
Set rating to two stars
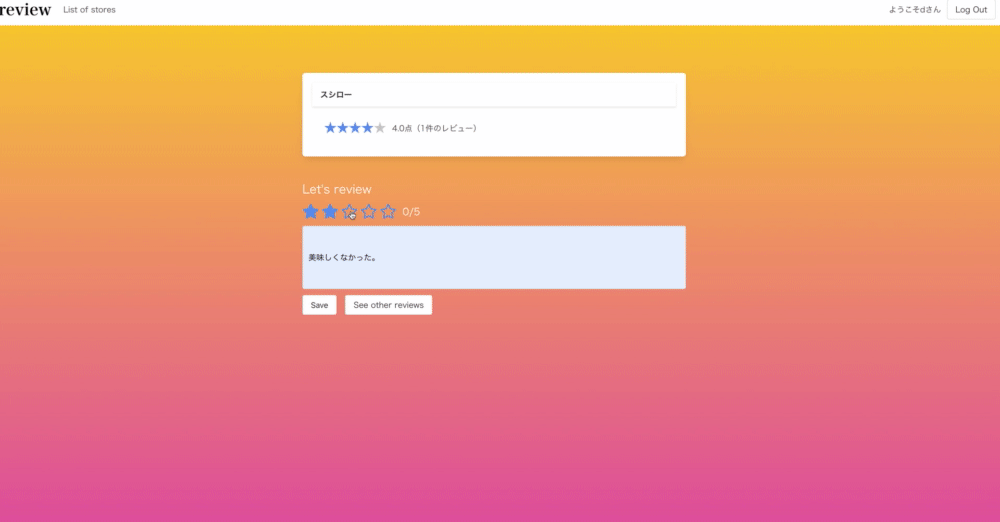[330, 211]
